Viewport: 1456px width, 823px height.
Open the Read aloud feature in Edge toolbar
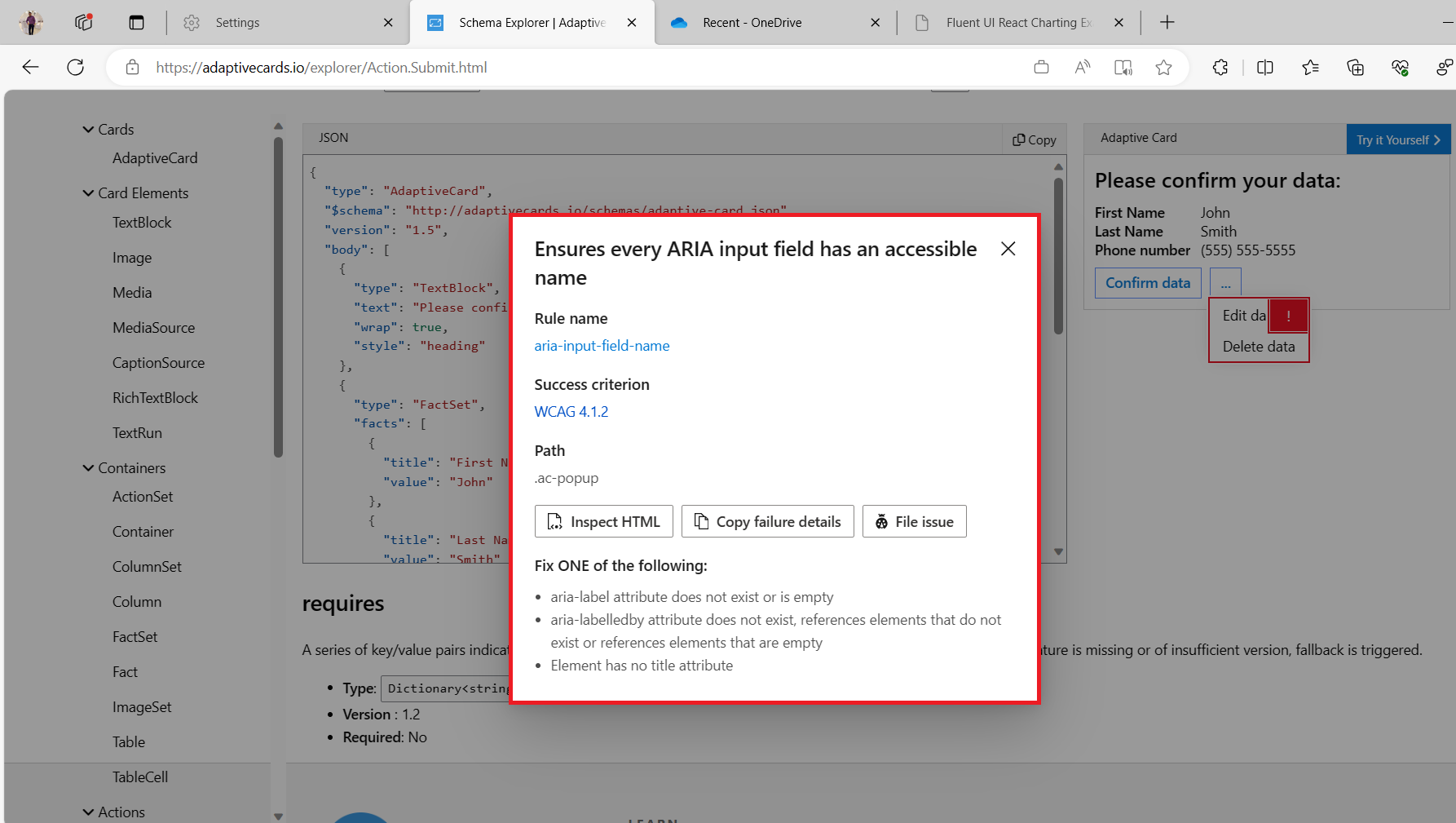click(x=1082, y=67)
